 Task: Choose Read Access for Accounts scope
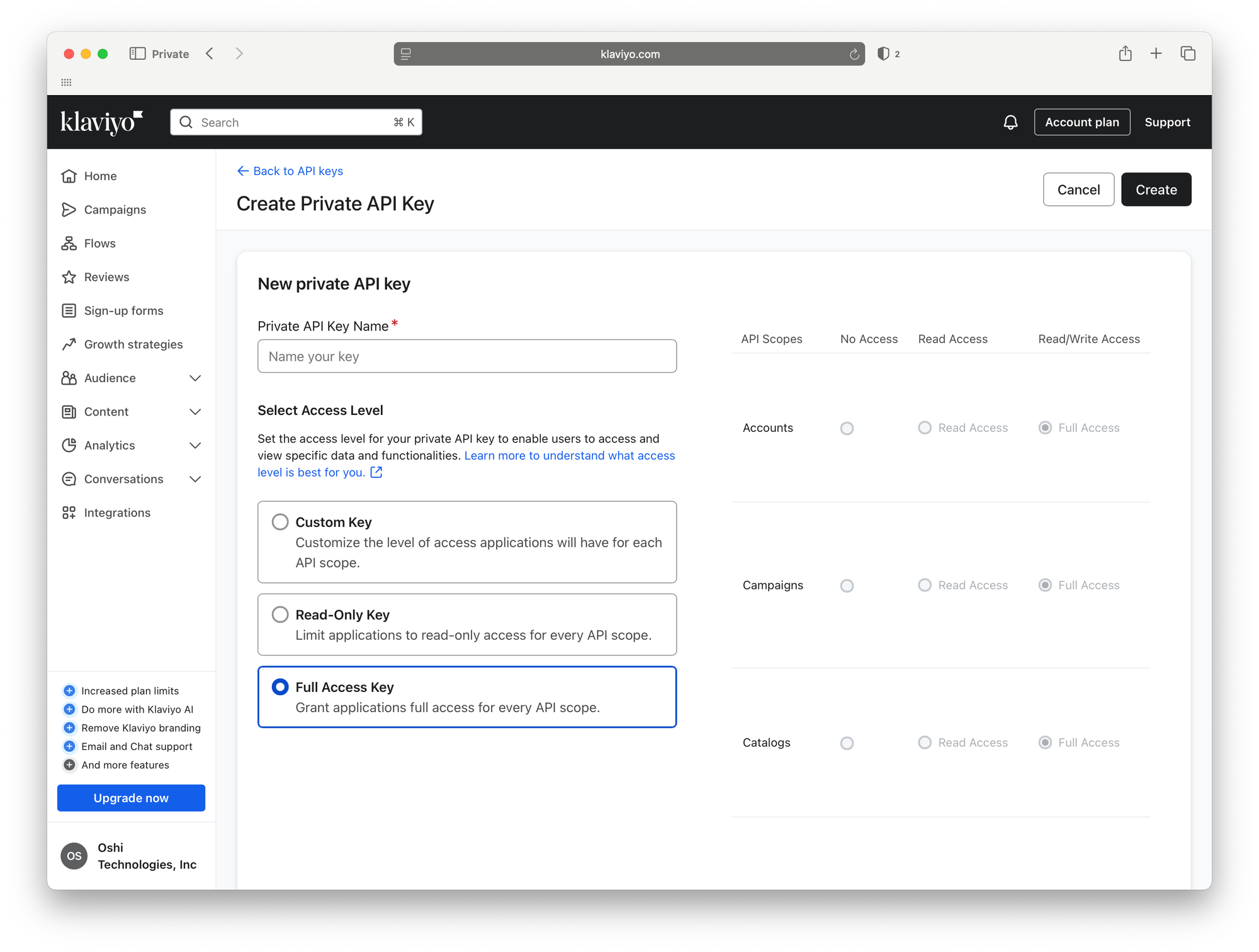(x=925, y=428)
